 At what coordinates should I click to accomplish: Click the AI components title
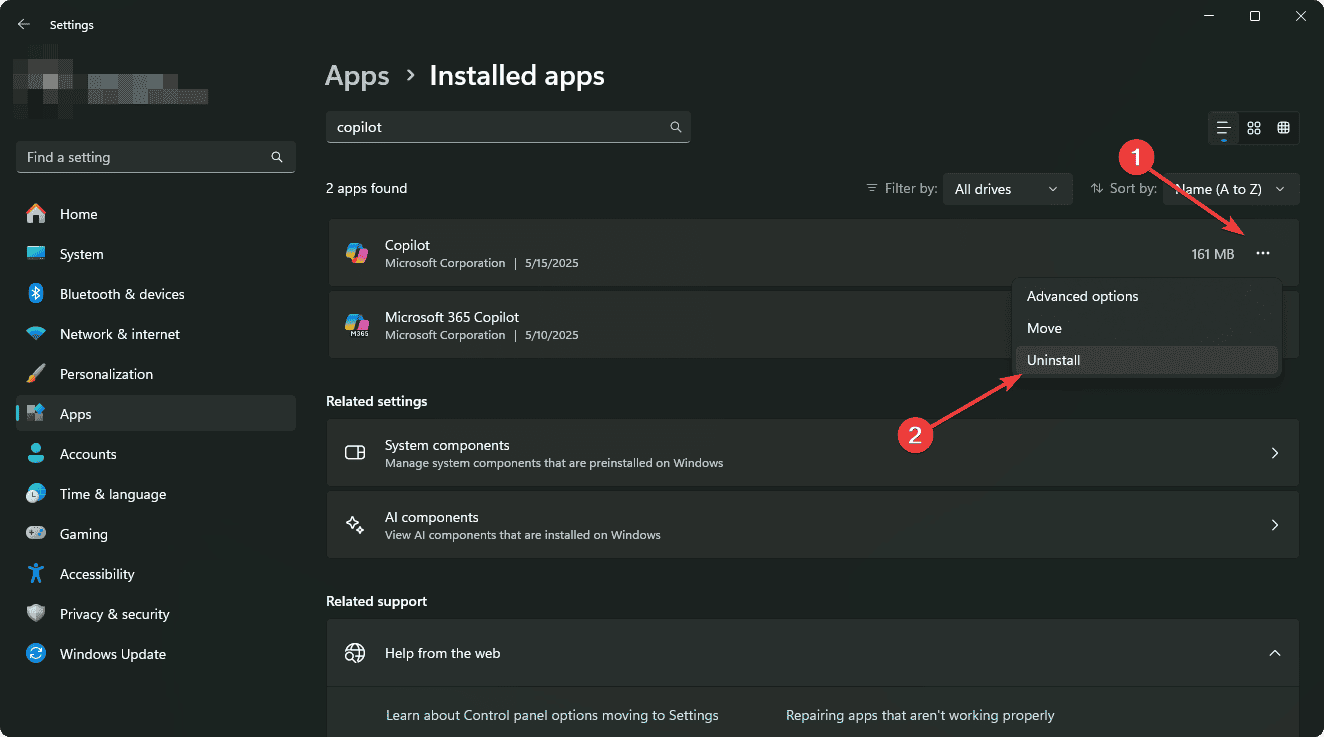pos(432,517)
